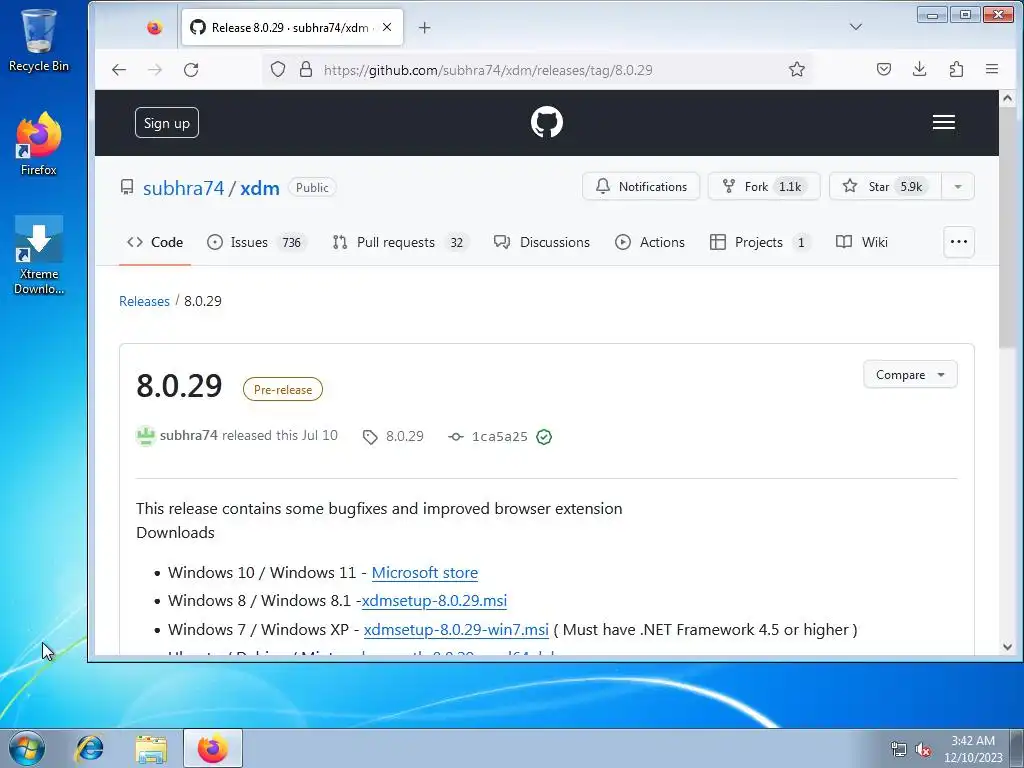Click the Notifications button

coord(641,187)
